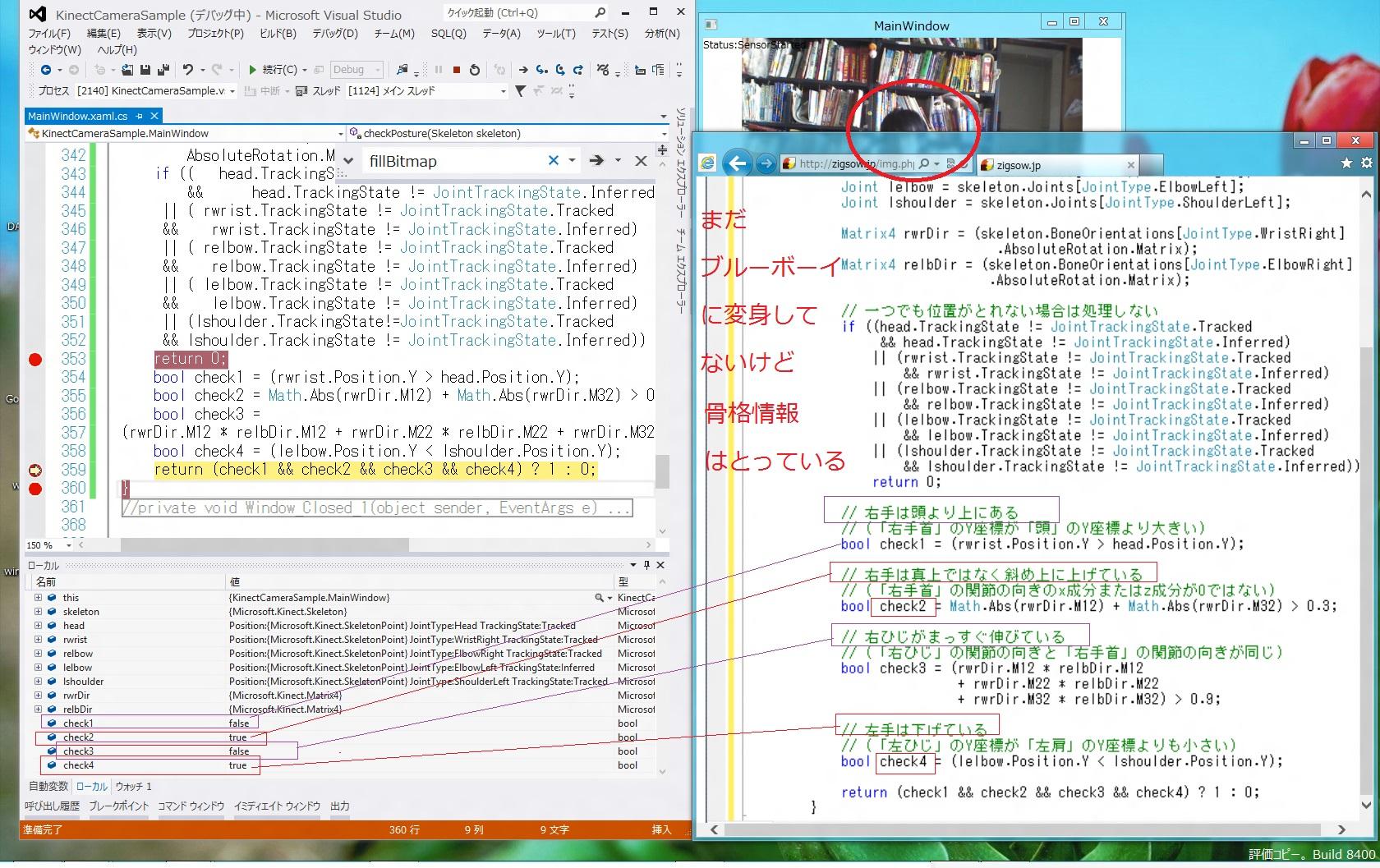Click the Navigate Backward blue arrow icon
The height and width of the screenshot is (868, 1380).
pos(46,70)
